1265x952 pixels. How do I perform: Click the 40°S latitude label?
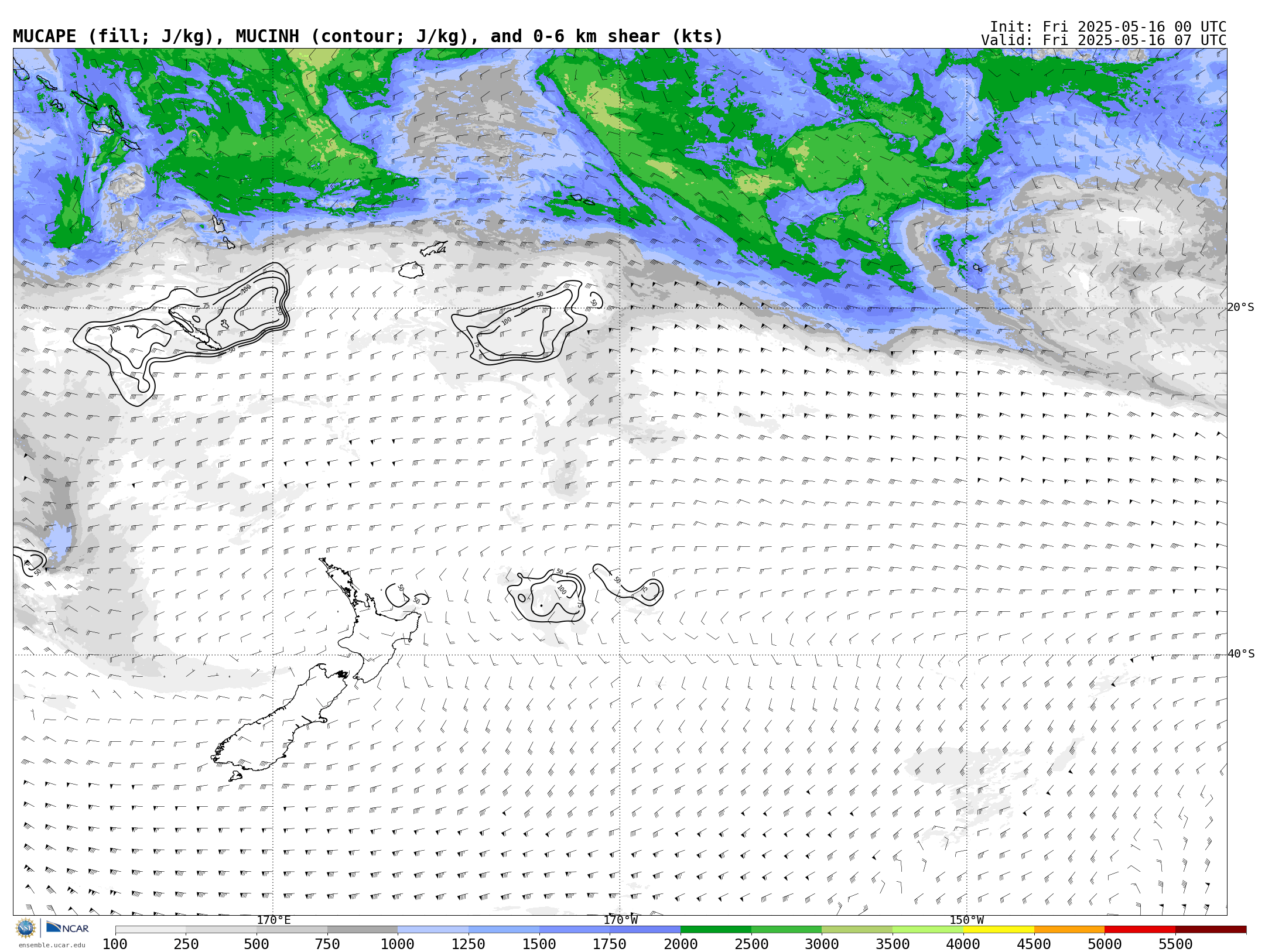(1241, 654)
